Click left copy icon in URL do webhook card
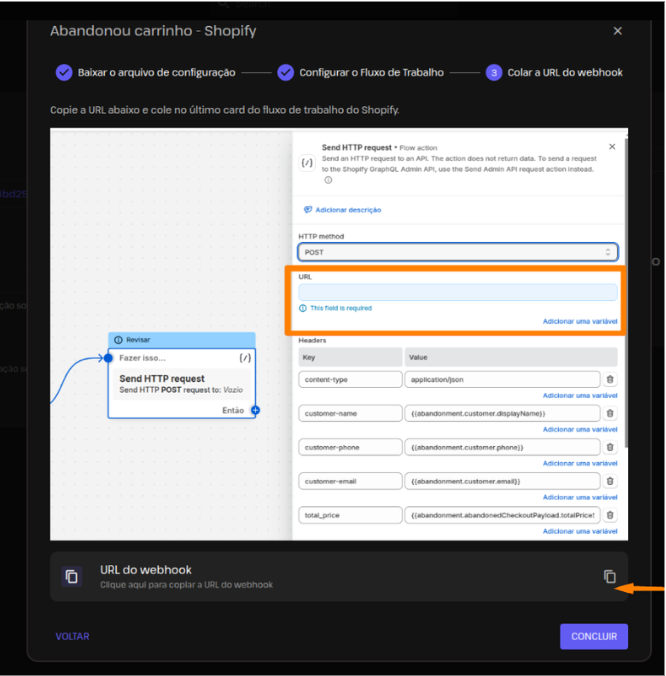 (72, 576)
